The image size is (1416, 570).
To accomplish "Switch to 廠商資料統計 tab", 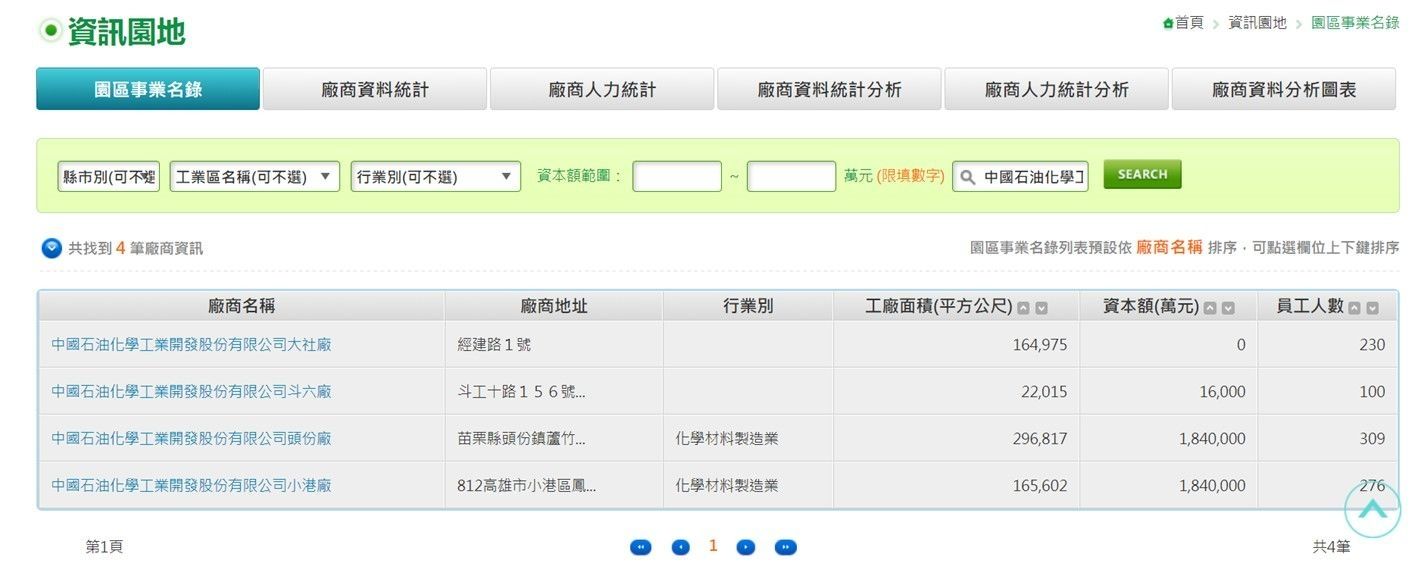I will pos(375,89).
